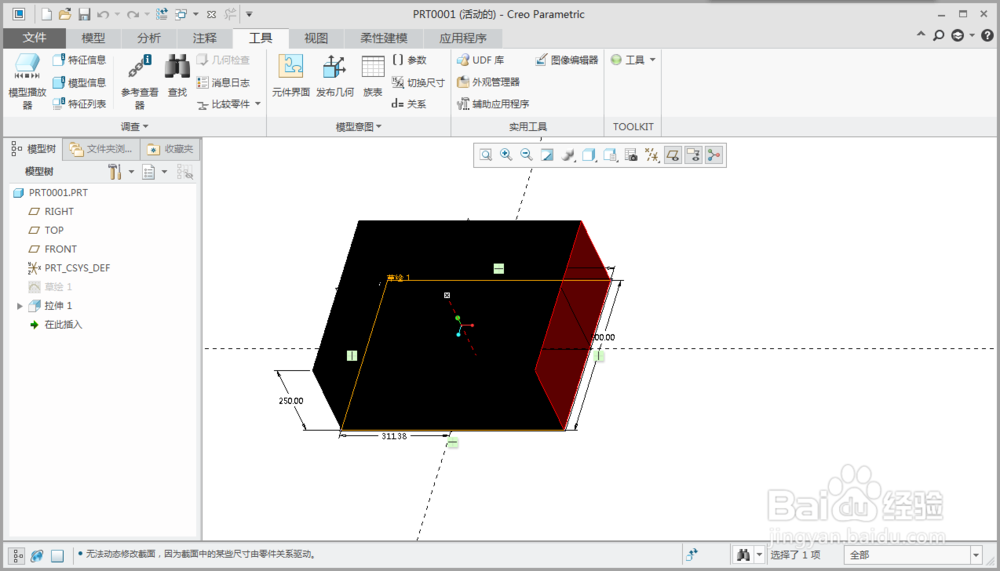1000x571 pixels.
Task: Open Message Log (消息日志)
Action: click(223, 82)
